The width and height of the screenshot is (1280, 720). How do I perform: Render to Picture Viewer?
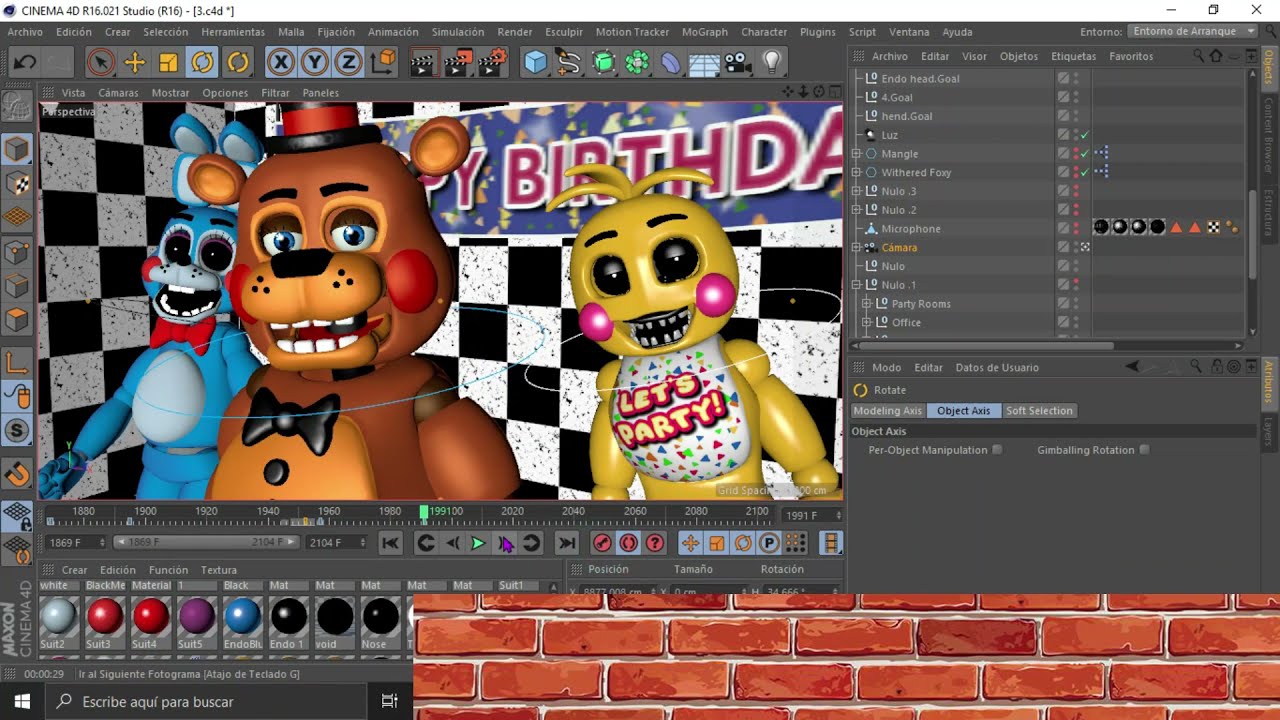click(x=458, y=63)
